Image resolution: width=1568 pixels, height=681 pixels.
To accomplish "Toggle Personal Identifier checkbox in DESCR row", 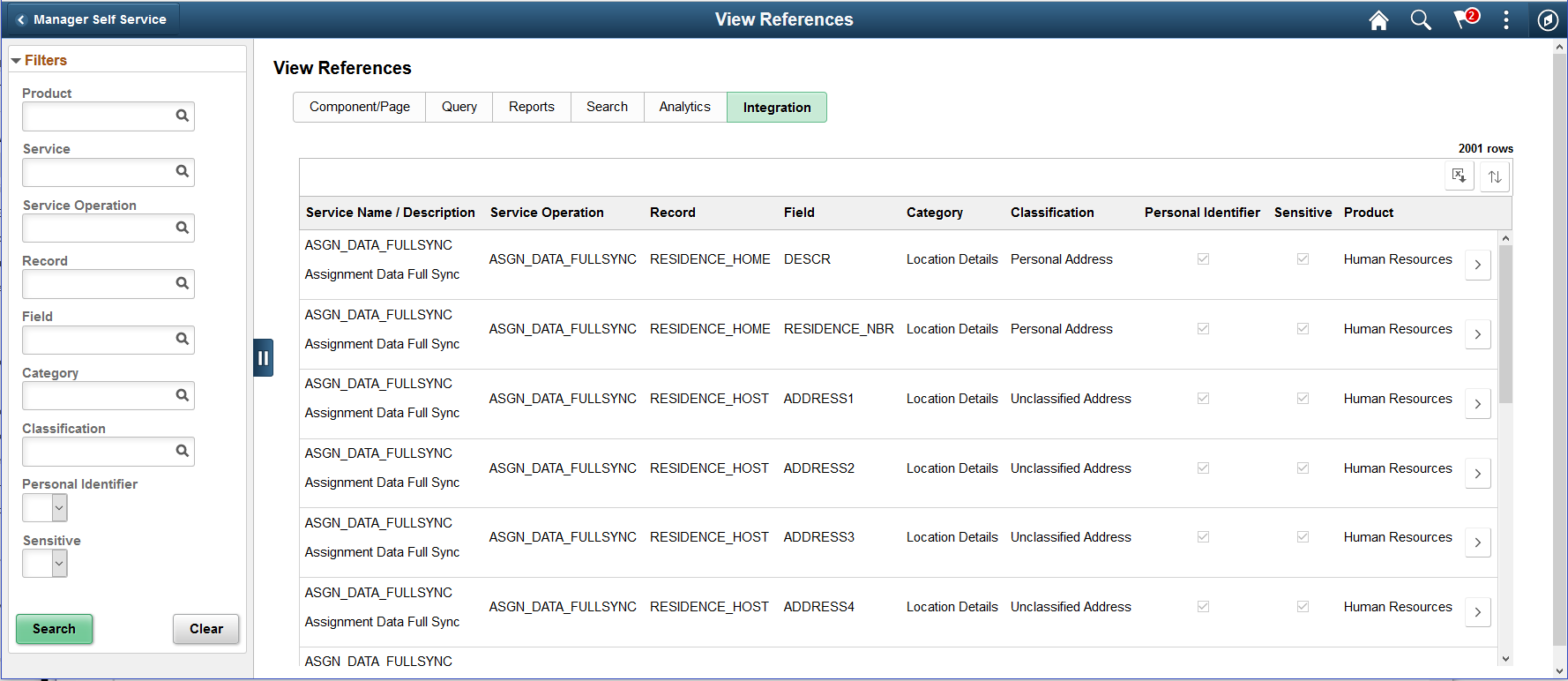I will click(1203, 259).
